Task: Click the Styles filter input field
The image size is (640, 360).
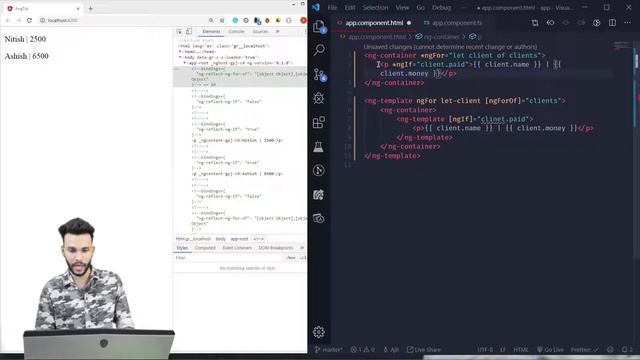Action: 229,258
